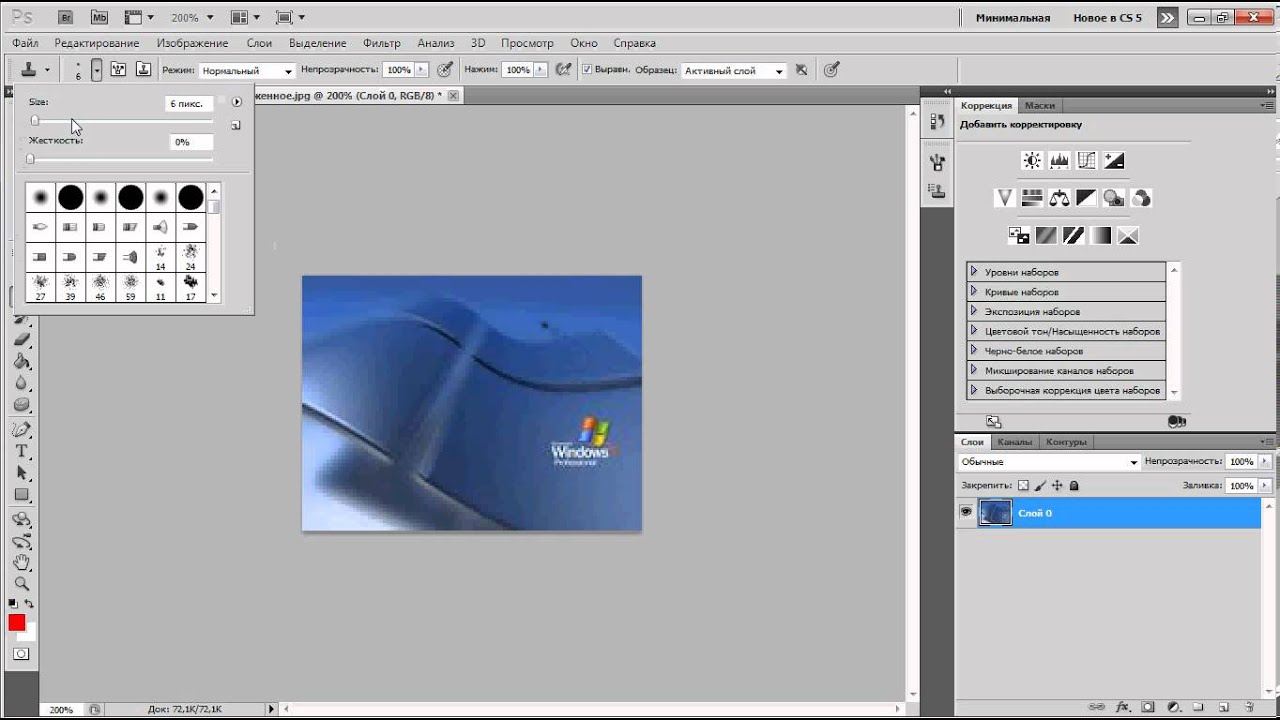Switch to the Контуры tab
Viewport: 1280px width, 720px height.
pos(1066,441)
